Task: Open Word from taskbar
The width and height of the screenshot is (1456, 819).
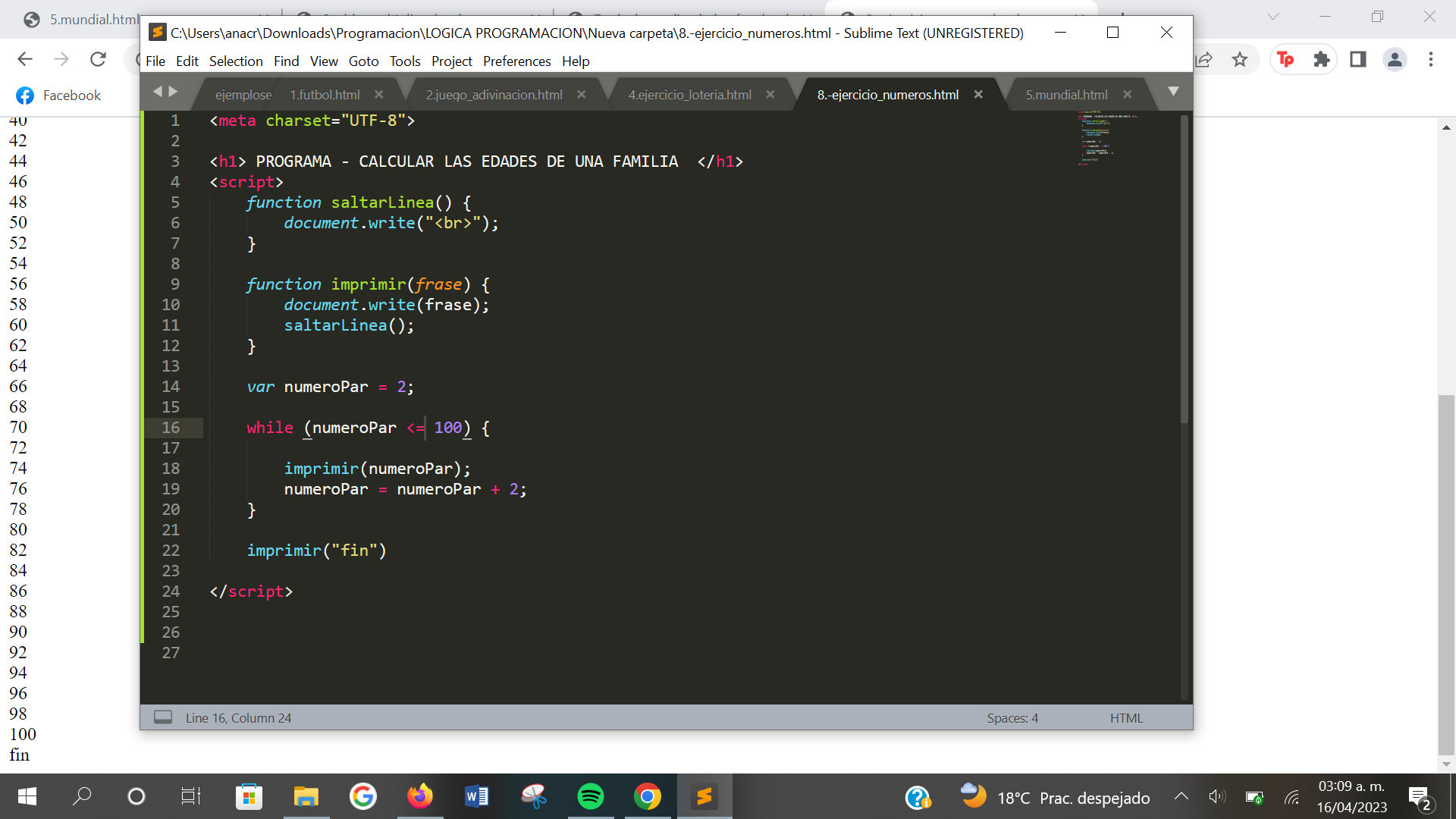Action: (477, 797)
